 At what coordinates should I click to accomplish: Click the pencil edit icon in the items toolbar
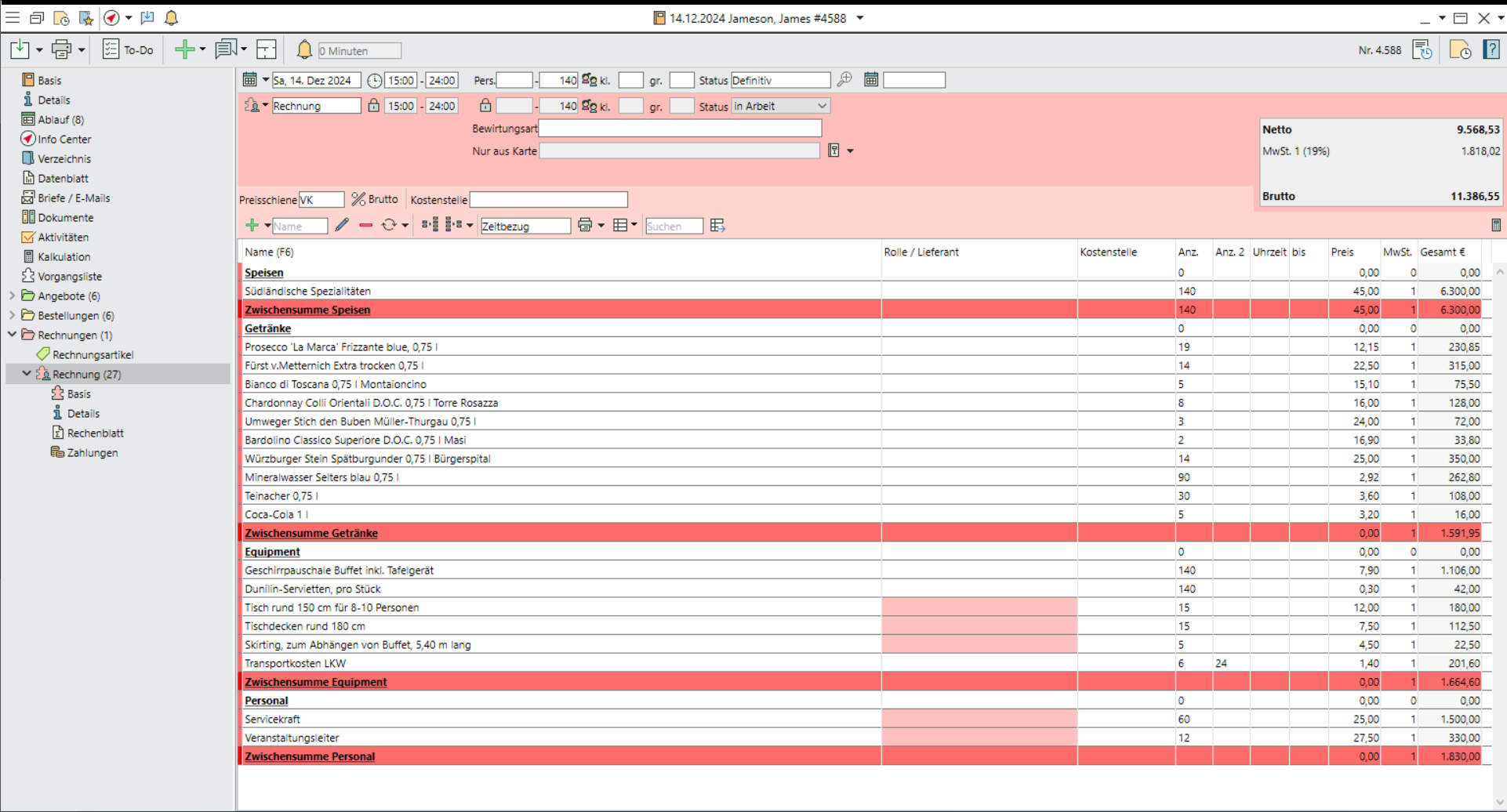pyautogui.click(x=342, y=226)
